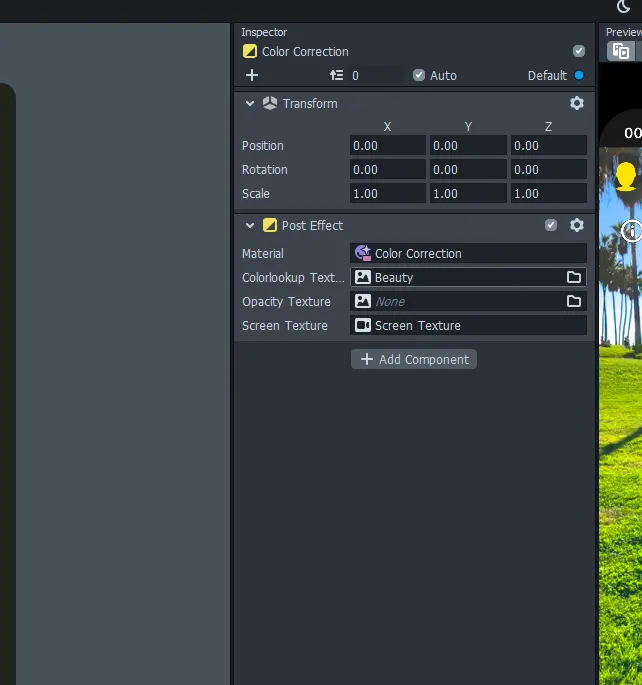
Task: Click the Add Component button
Action: pos(414,359)
